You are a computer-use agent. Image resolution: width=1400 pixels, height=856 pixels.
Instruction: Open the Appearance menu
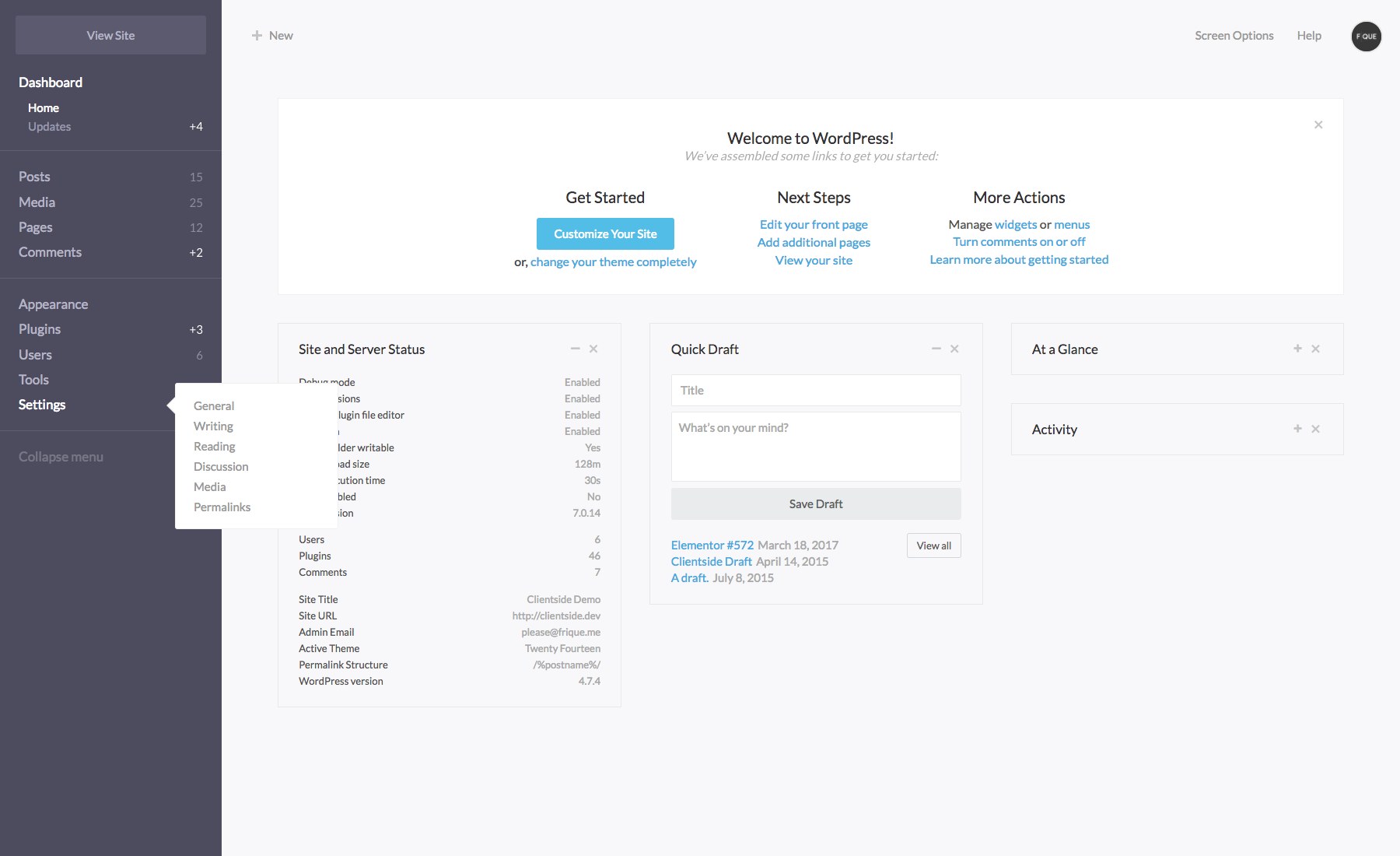(53, 304)
